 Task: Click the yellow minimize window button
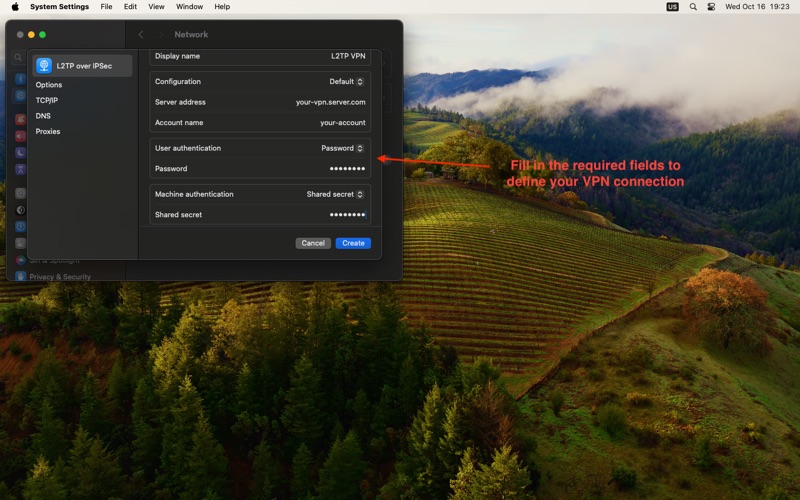tap(31, 35)
